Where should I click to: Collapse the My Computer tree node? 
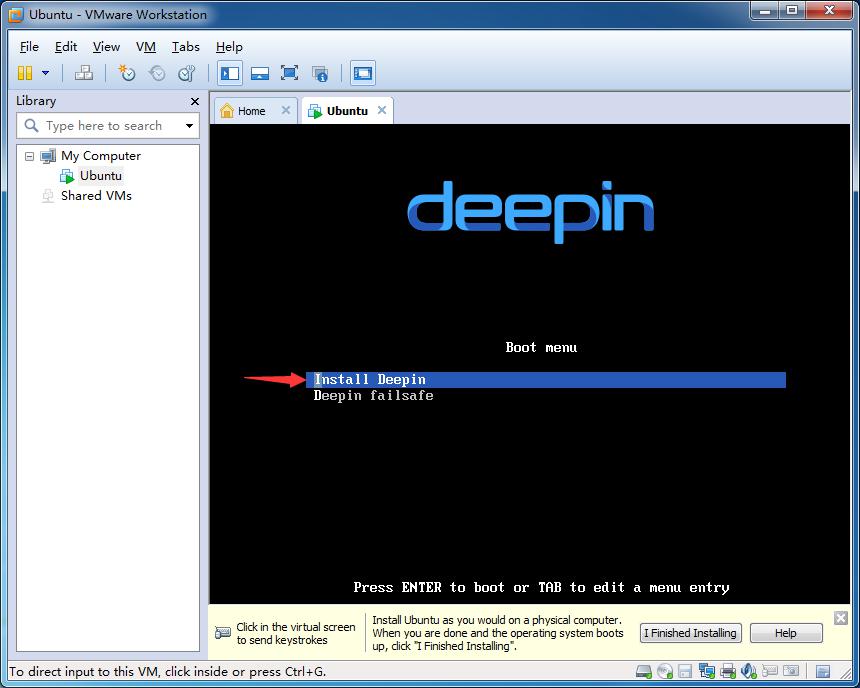(30, 156)
